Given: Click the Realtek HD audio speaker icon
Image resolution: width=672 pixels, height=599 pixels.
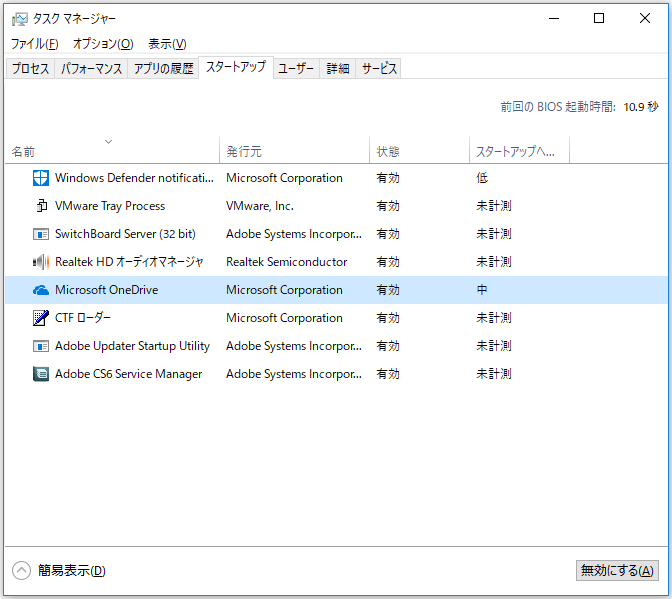Looking at the screenshot, I should click(41, 262).
